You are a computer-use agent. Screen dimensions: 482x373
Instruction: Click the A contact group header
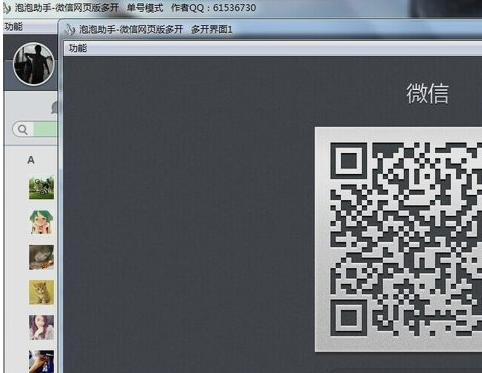tap(31, 160)
